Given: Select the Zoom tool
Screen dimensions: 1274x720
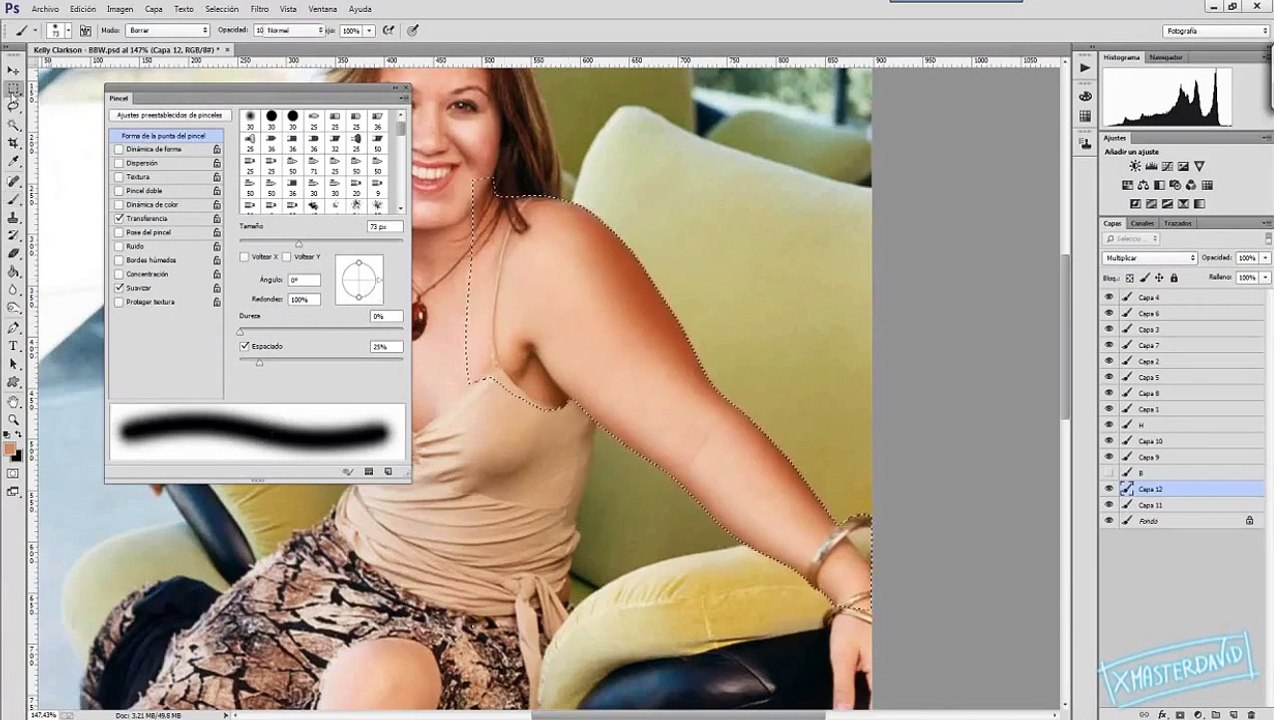Looking at the screenshot, I should (13, 419).
